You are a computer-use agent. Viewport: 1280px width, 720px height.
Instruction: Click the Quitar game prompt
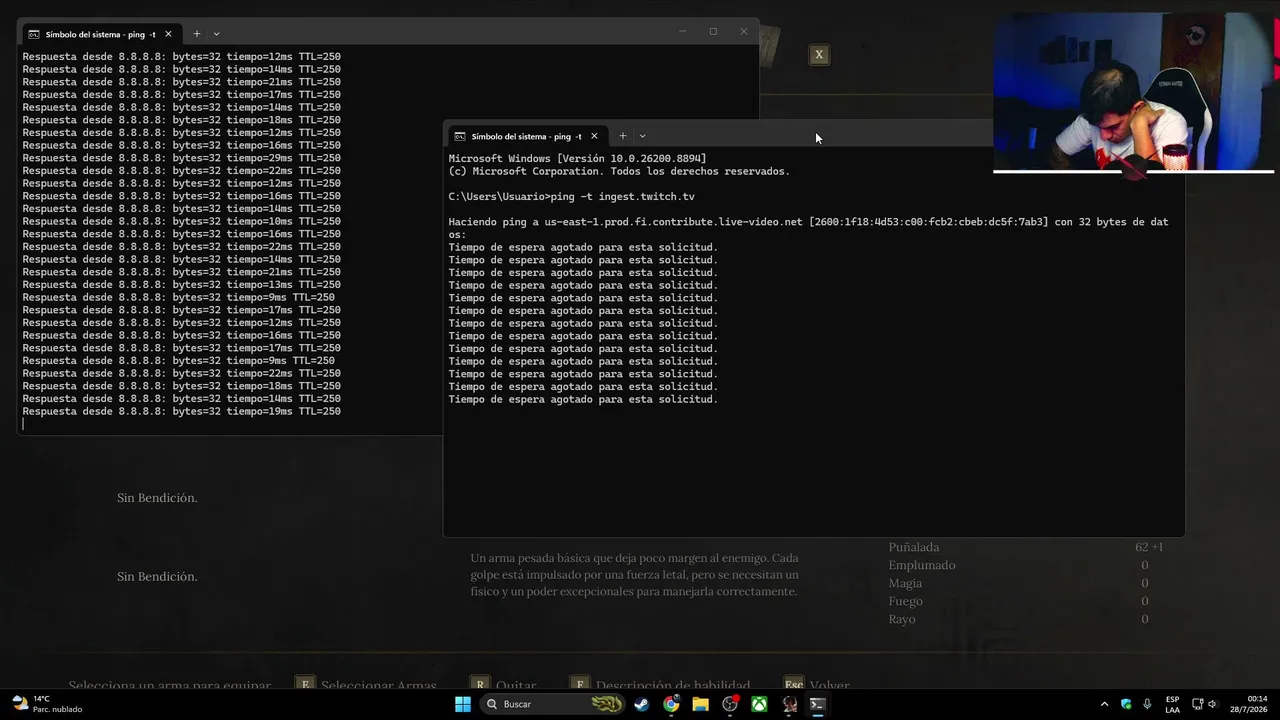click(504, 685)
